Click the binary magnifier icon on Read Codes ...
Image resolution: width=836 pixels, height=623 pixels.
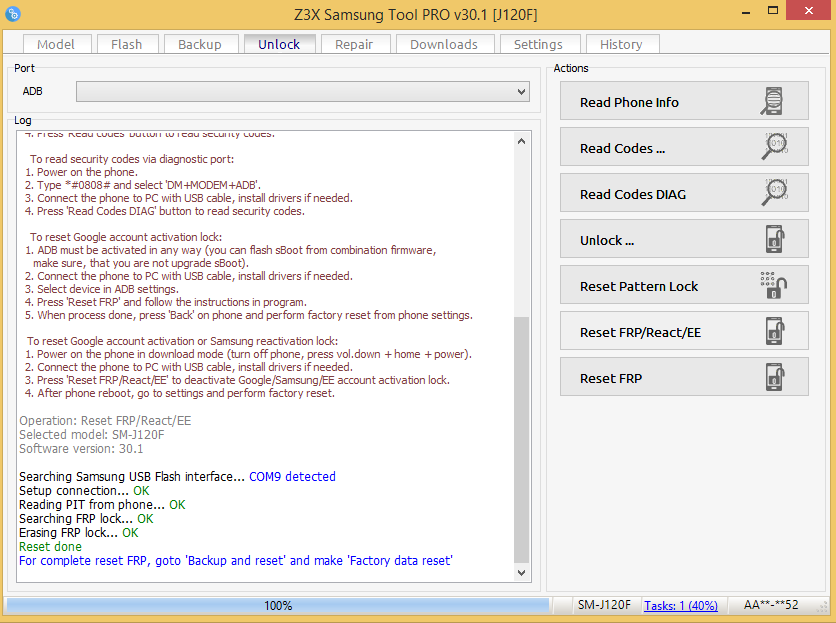(x=774, y=146)
